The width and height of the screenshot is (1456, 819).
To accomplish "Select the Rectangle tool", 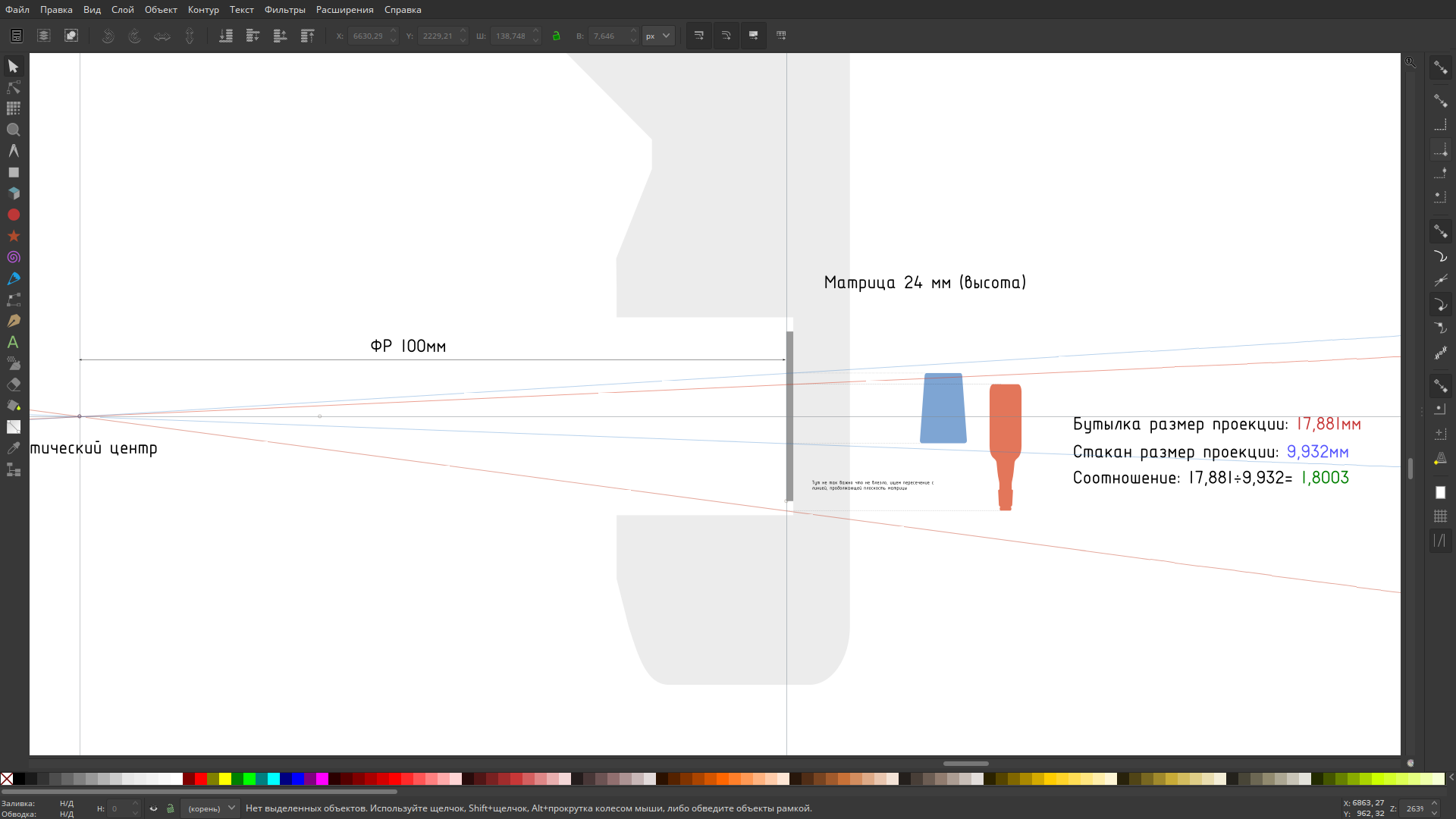I will click(x=14, y=173).
